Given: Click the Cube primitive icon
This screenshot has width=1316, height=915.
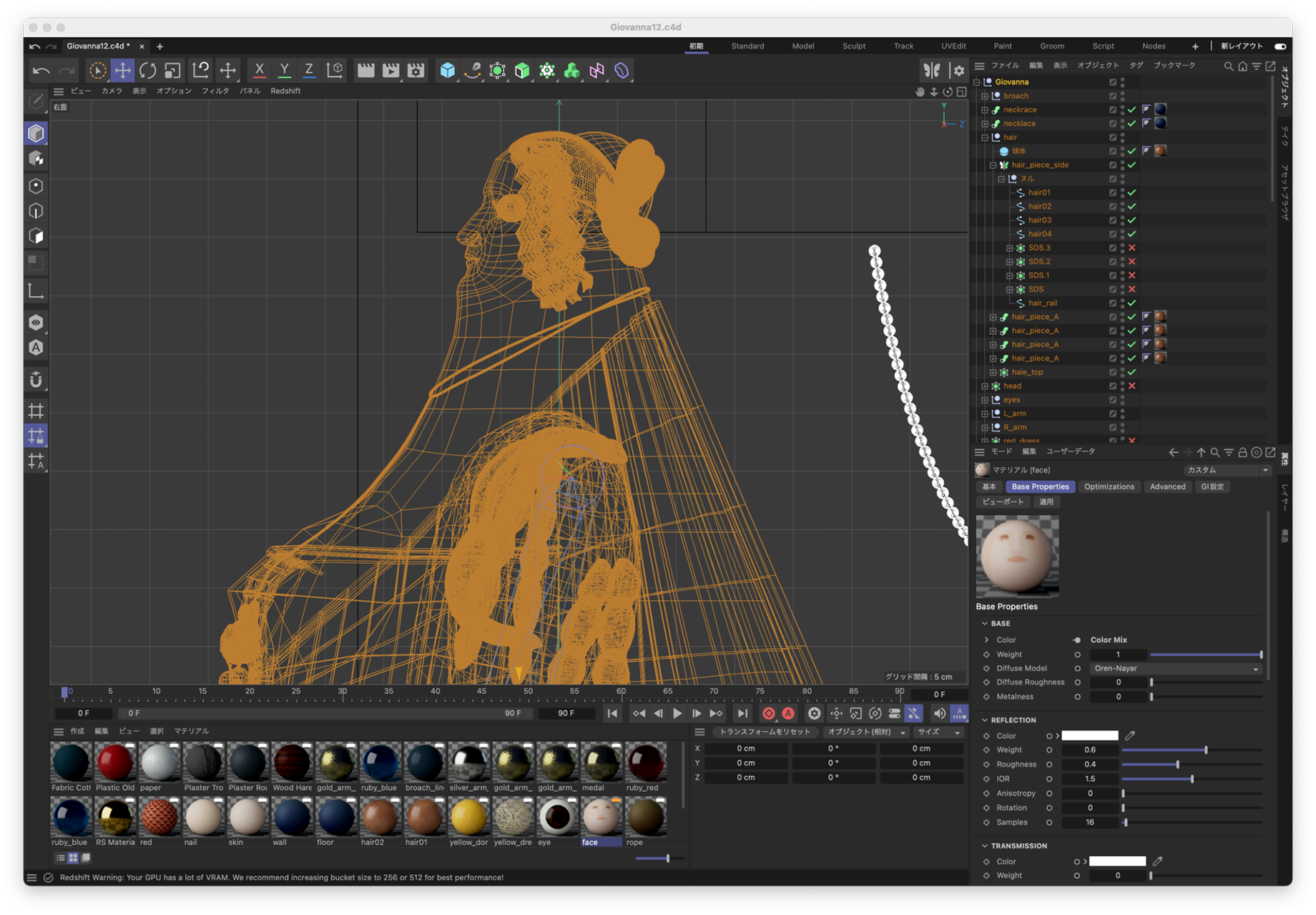Looking at the screenshot, I should [x=447, y=70].
